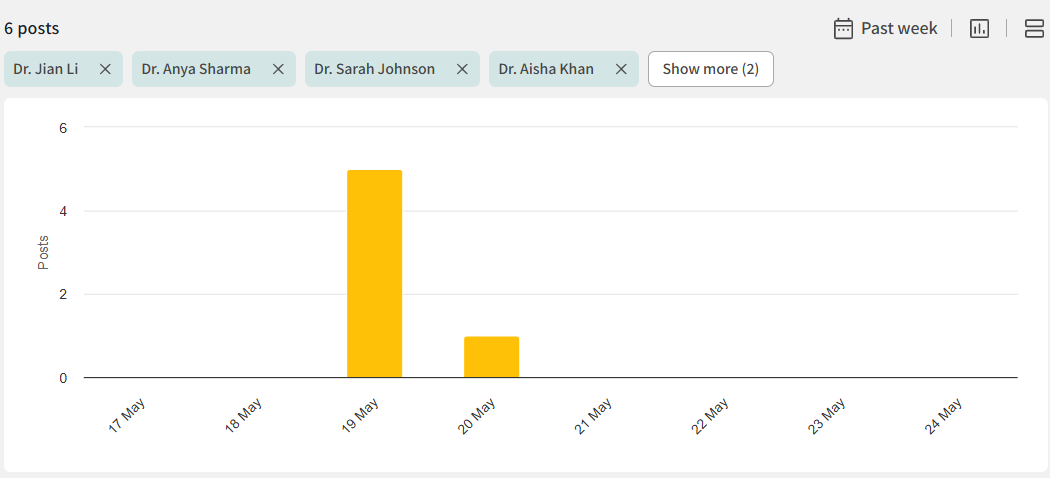Click the short yellow 20 May bar
Image resolution: width=1050 pixels, height=478 pixels.
(x=491, y=357)
